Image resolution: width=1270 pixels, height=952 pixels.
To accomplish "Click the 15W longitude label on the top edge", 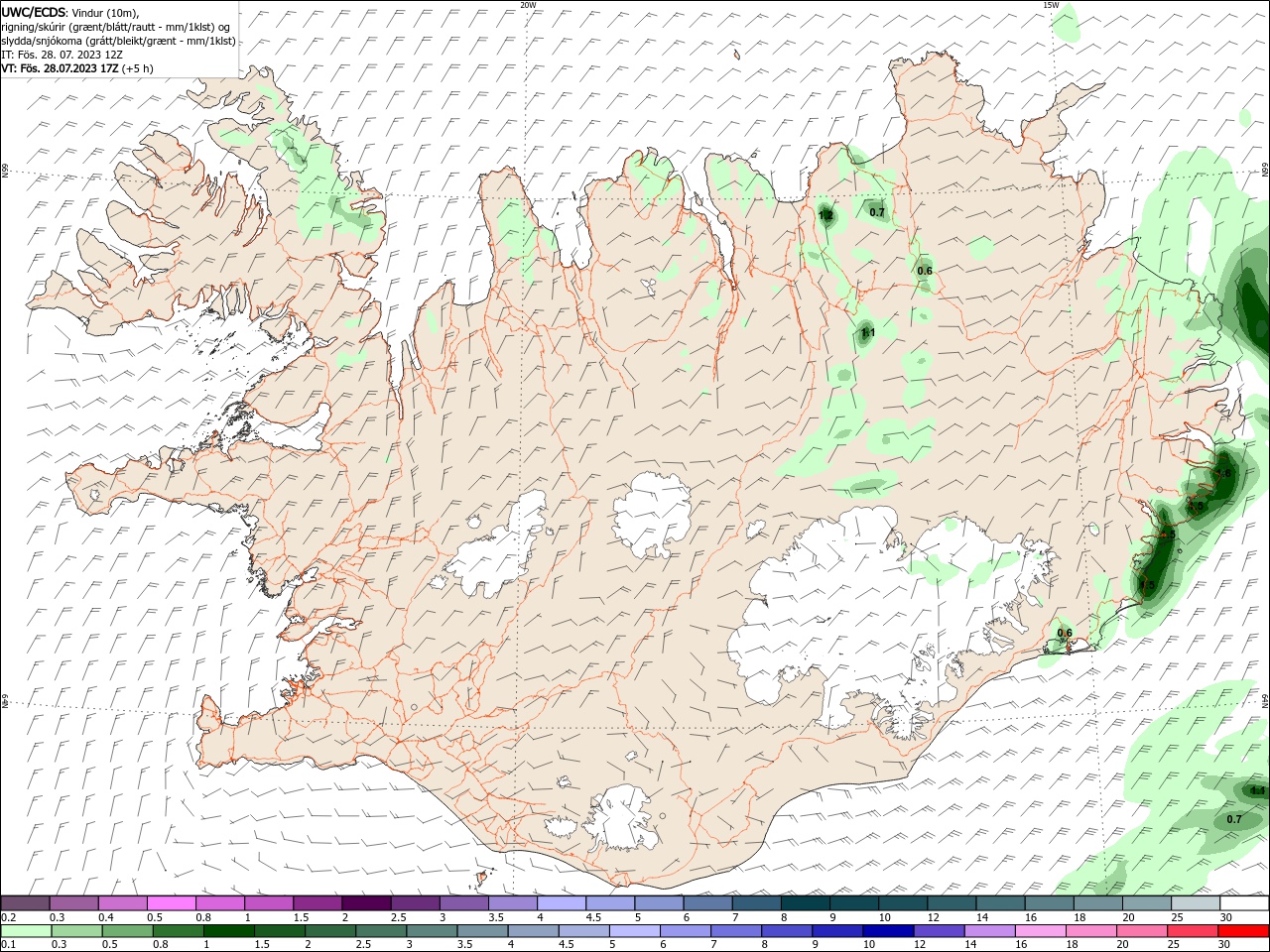I will [1051, 5].
